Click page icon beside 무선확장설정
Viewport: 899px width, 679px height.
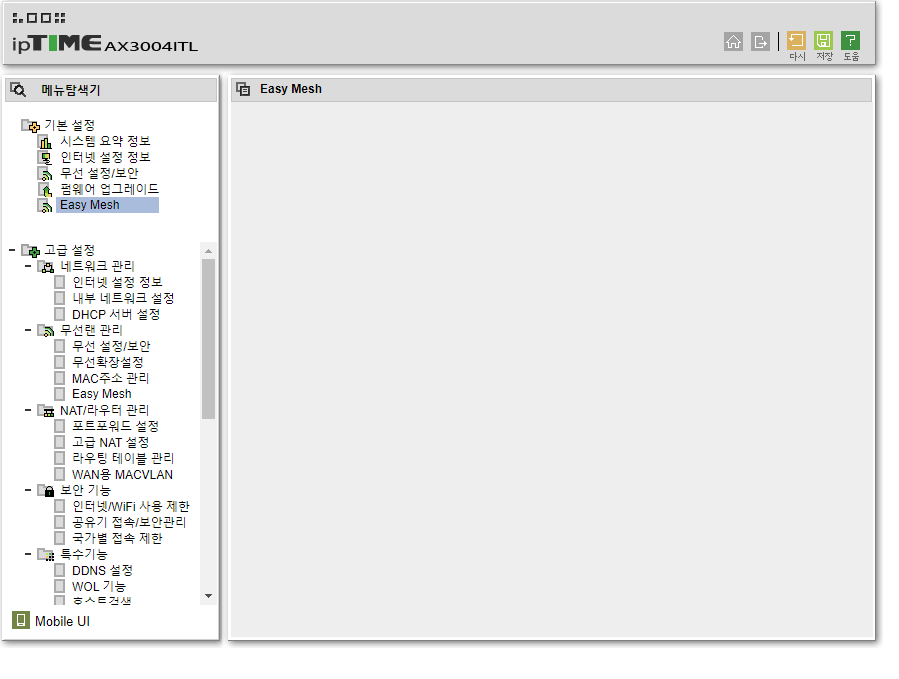click(x=60, y=362)
